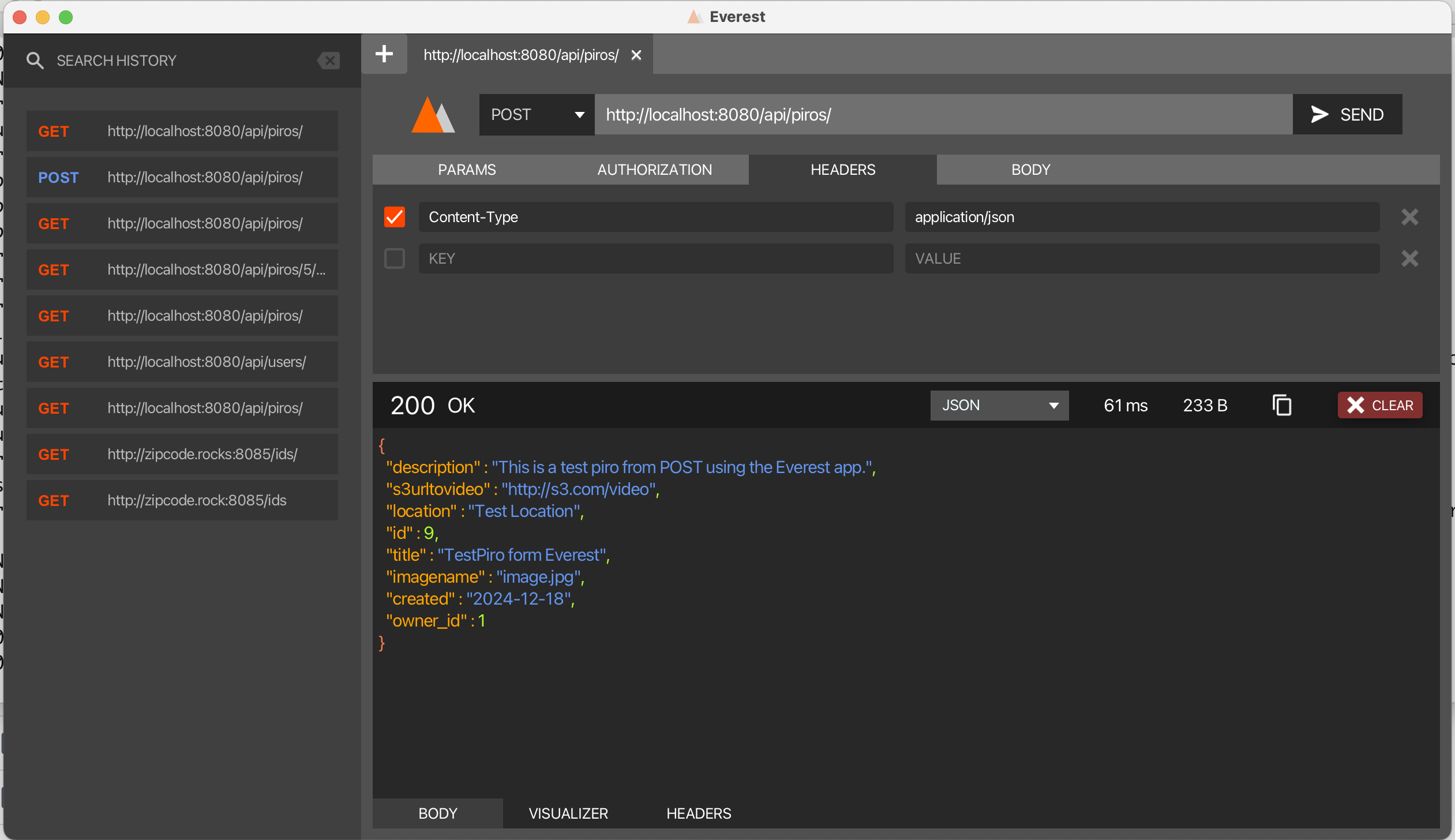1455x840 pixels.
Task: Click the SEARCH HISTORY input field
Action: [182, 61]
